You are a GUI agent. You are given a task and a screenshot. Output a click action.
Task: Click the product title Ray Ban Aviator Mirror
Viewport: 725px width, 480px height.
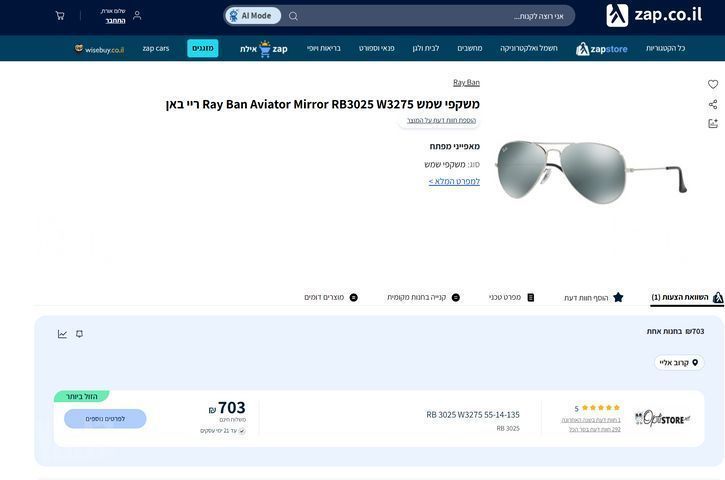323,104
